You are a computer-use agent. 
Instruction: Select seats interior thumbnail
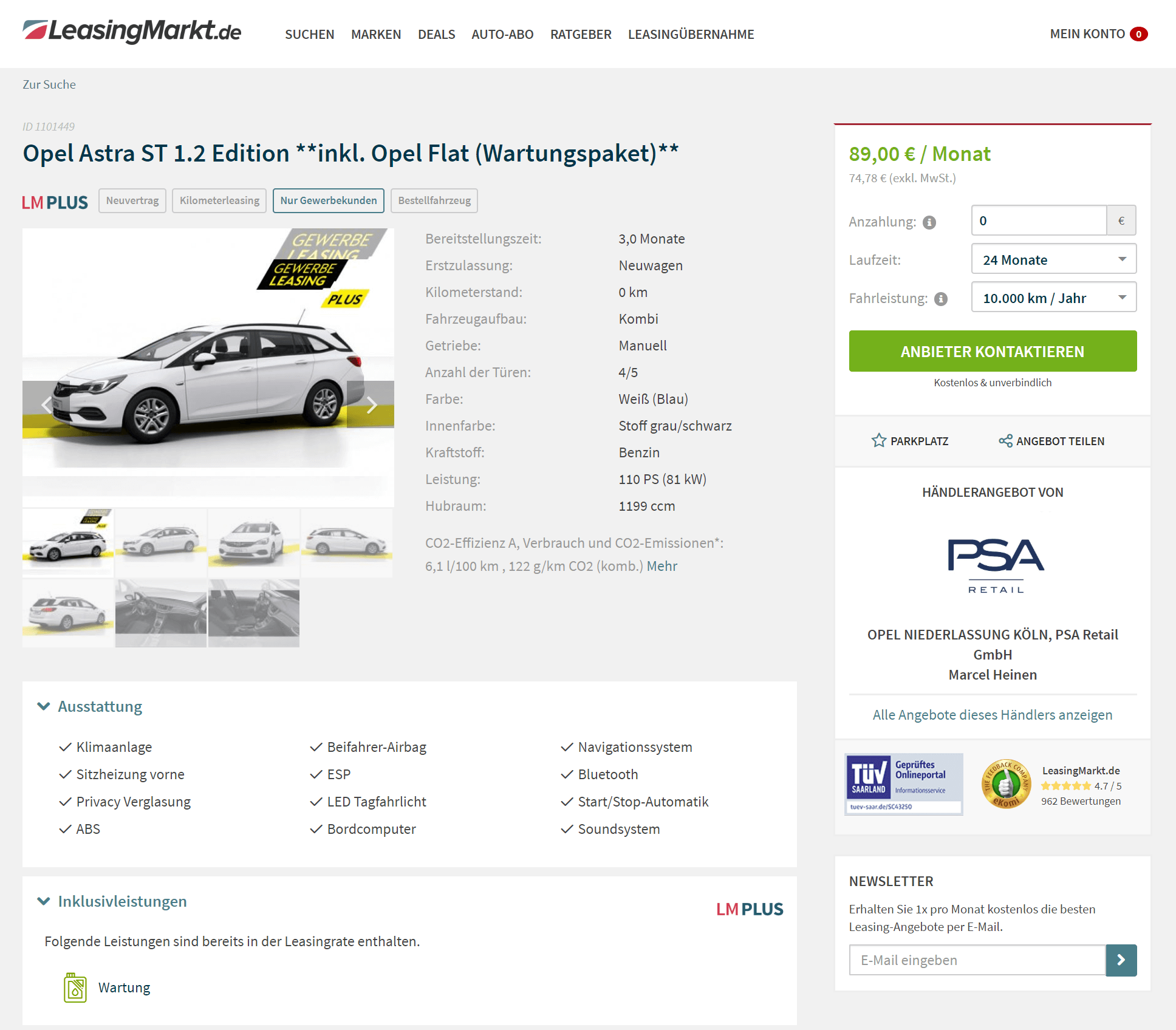(x=254, y=613)
